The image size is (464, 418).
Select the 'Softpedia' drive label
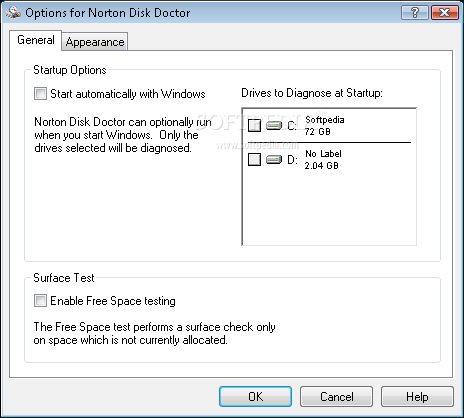click(x=325, y=120)
